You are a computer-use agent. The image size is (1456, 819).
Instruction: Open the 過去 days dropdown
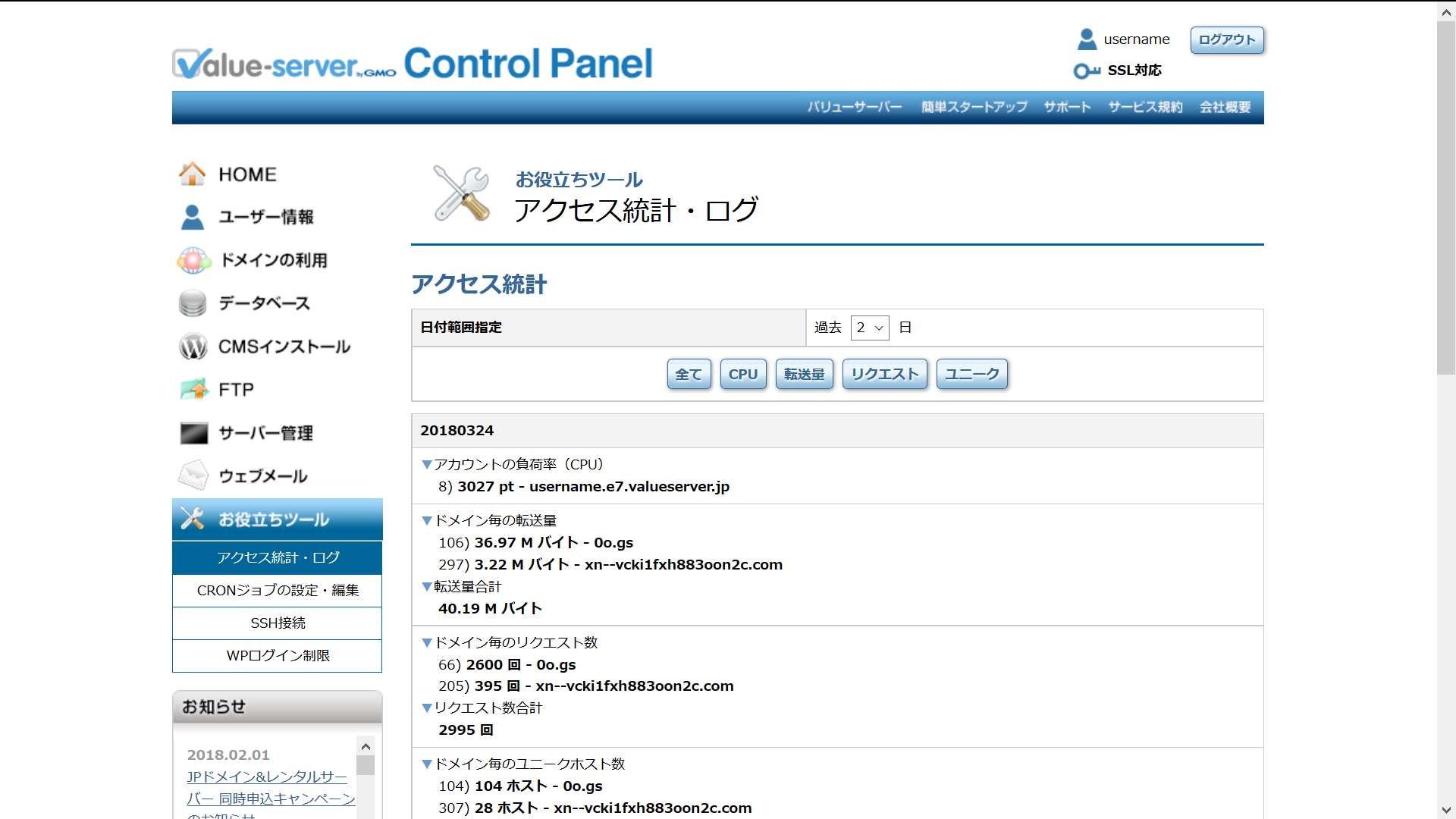(x=869, y=328)
